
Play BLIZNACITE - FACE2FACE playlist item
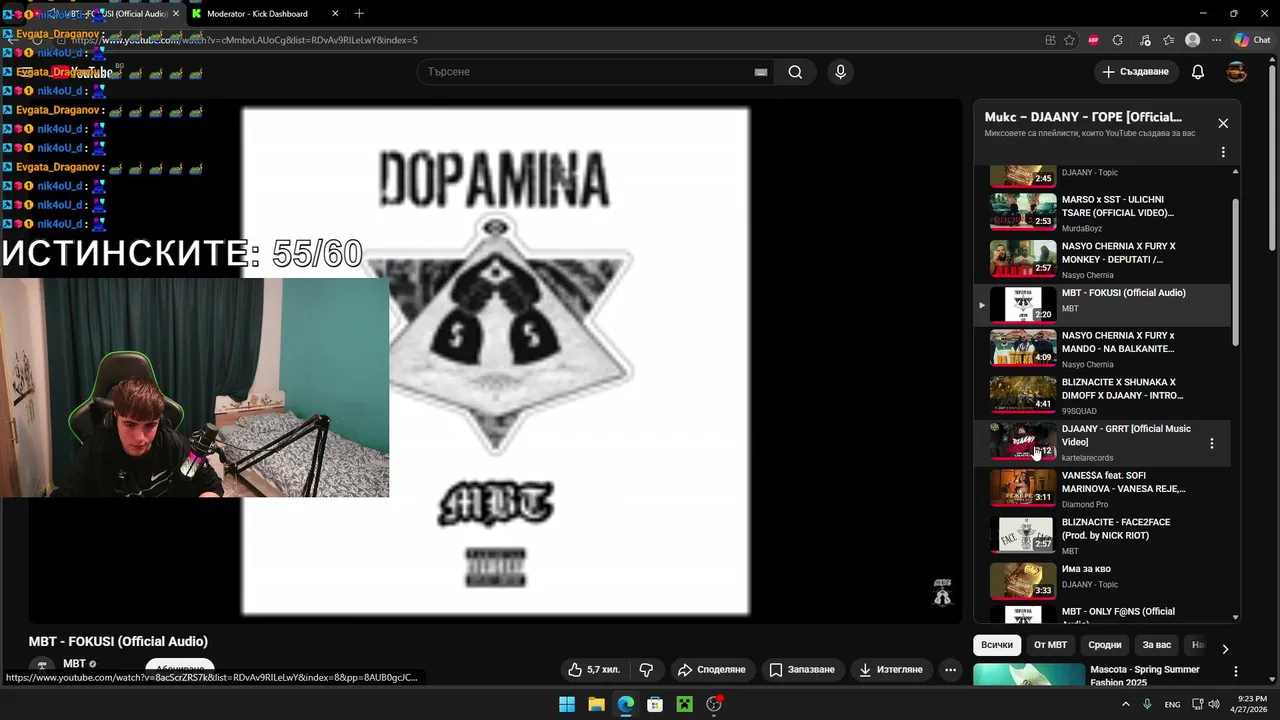point(1102,535)
